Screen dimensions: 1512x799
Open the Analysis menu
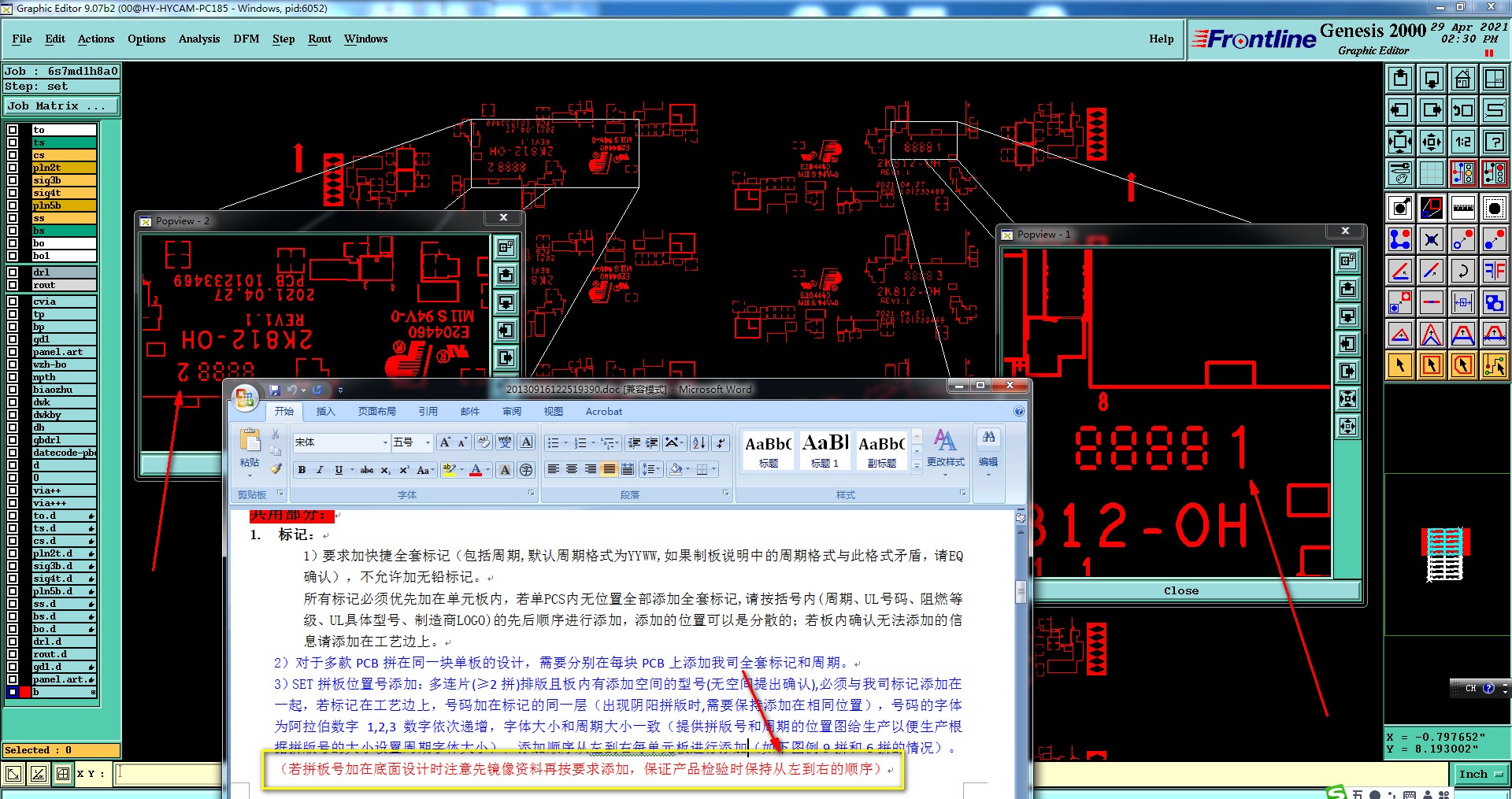(199, 39)
